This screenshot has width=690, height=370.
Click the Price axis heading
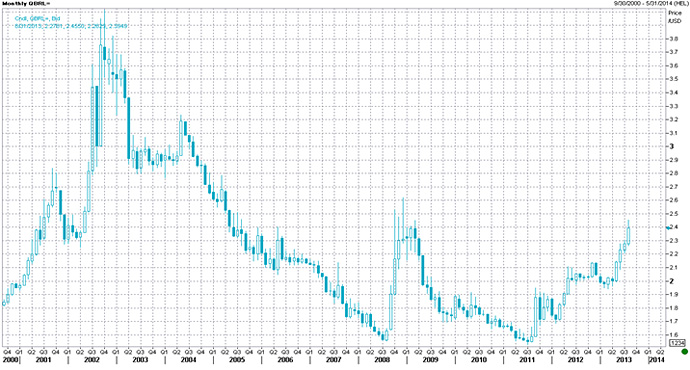[x=675, y=13]
